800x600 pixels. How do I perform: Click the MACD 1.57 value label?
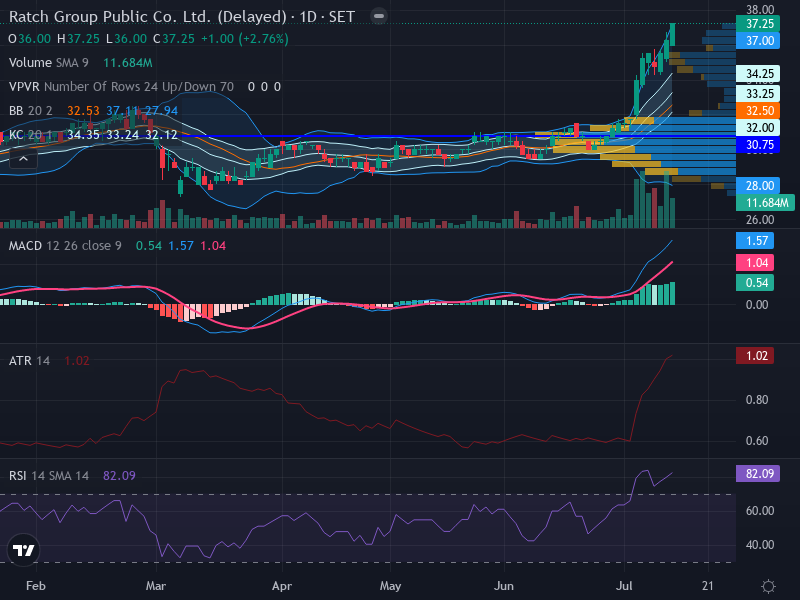[755, 240]
